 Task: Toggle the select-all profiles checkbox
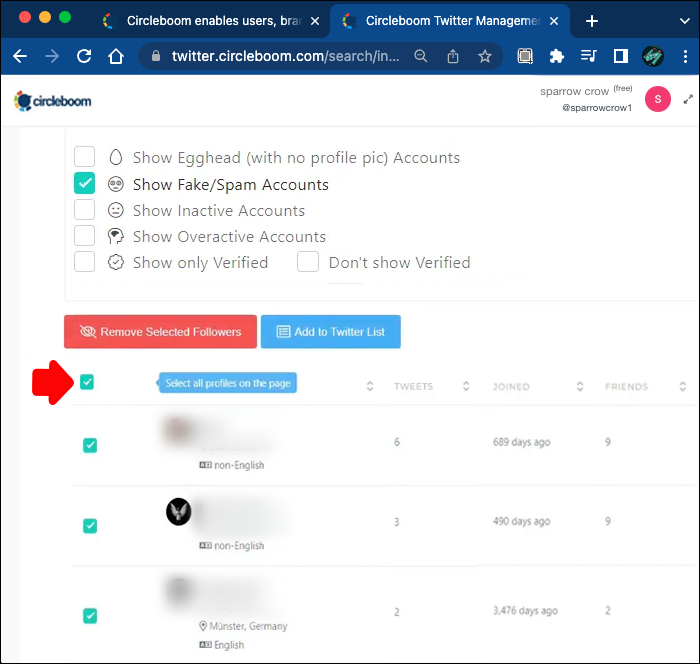(x=87, y=382)
